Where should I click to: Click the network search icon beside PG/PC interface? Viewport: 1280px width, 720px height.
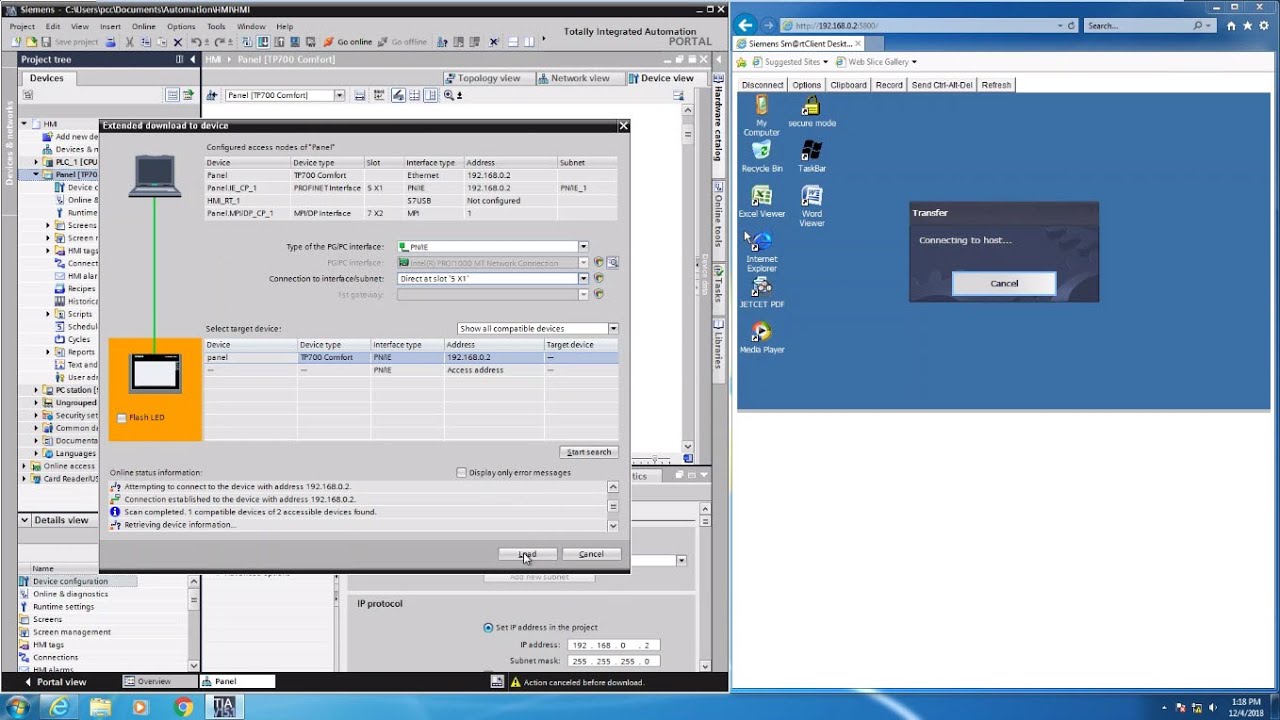tap(612, 263)
